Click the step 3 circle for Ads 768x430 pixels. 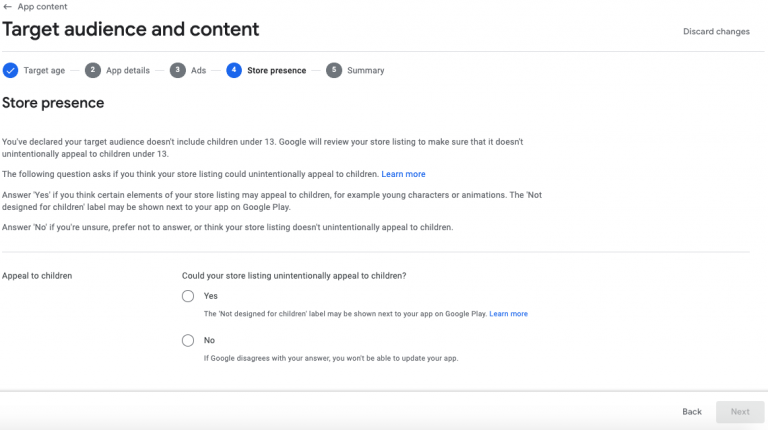tap(177, 70)
